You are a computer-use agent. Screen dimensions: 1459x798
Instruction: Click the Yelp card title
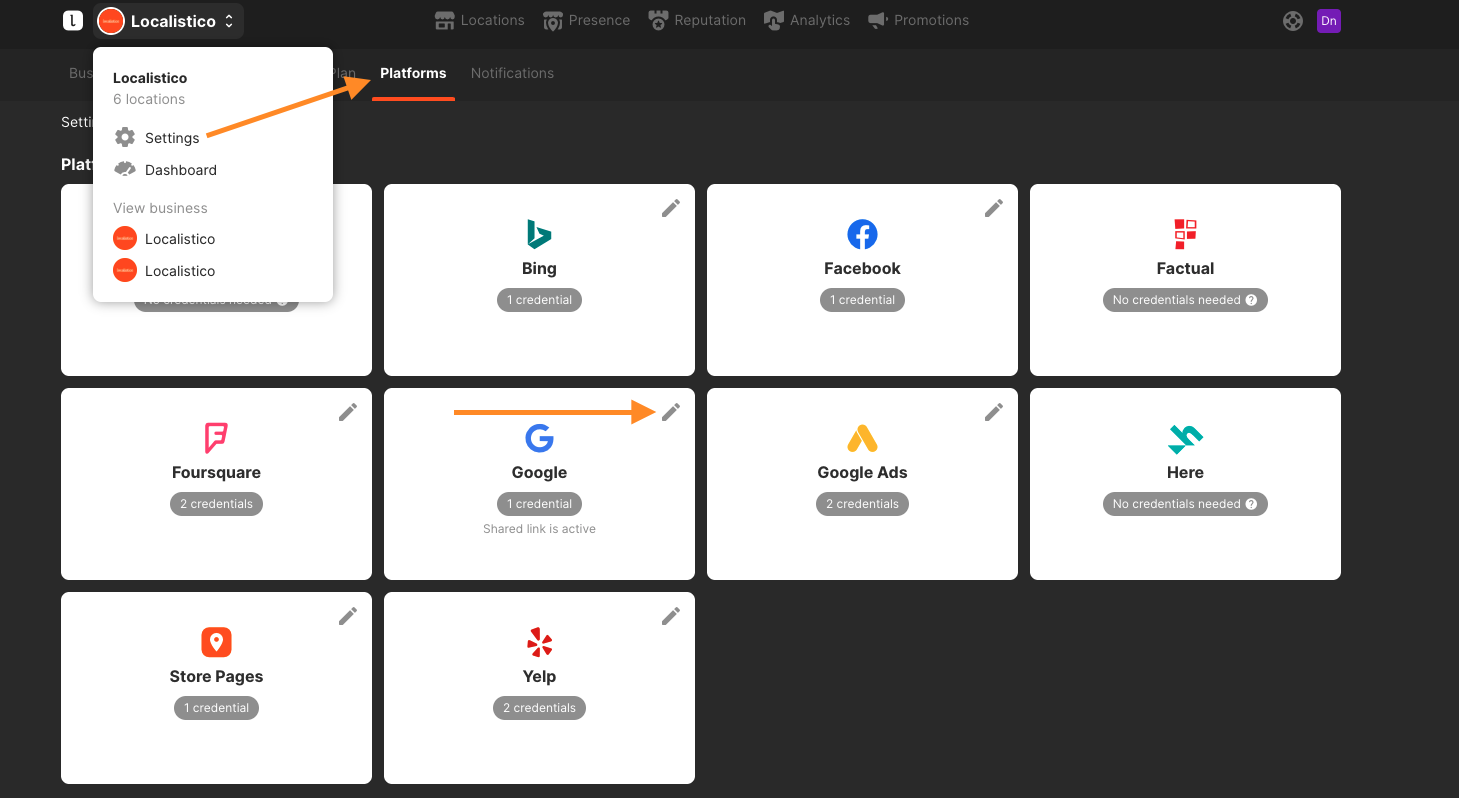(539, 676)
